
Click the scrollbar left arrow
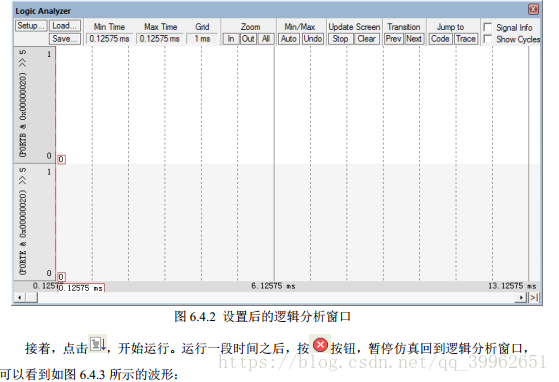click(20, 297)
